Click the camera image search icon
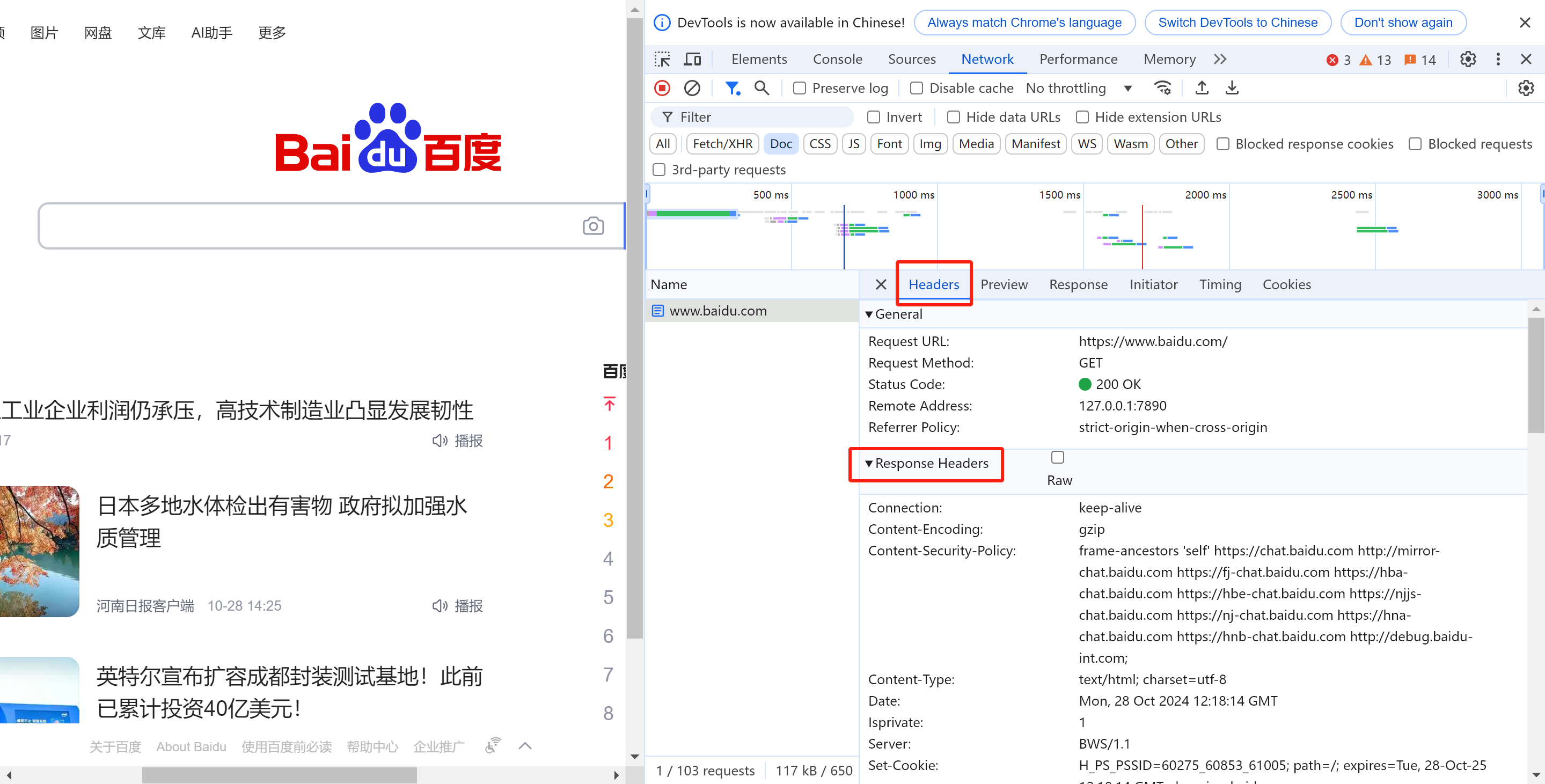 593,226
